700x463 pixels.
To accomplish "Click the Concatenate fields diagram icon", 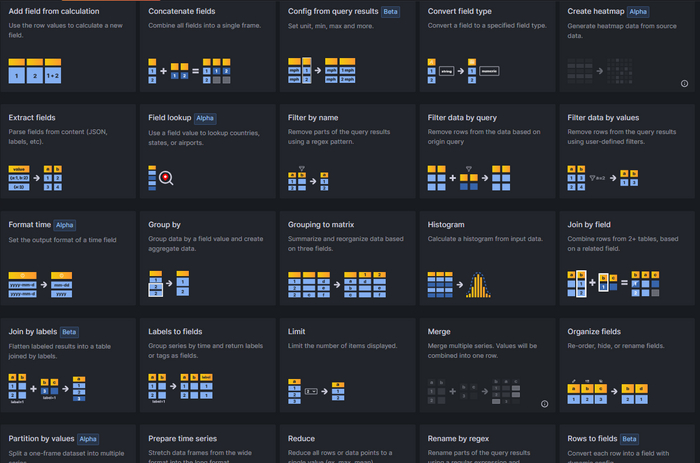I will tap(189, 71).
